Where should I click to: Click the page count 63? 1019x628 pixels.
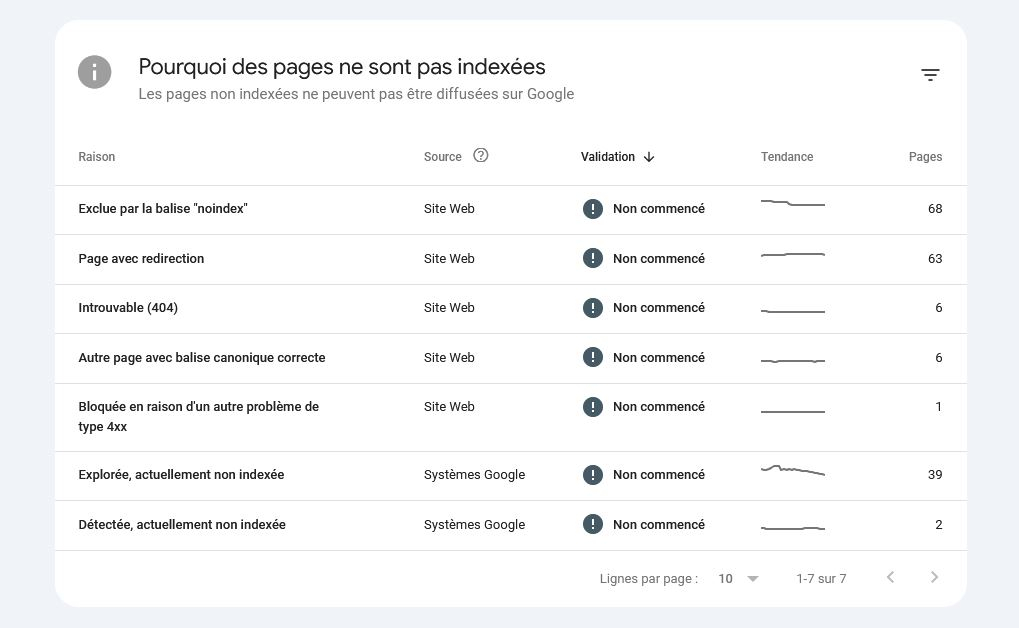(x=935, y=258)
